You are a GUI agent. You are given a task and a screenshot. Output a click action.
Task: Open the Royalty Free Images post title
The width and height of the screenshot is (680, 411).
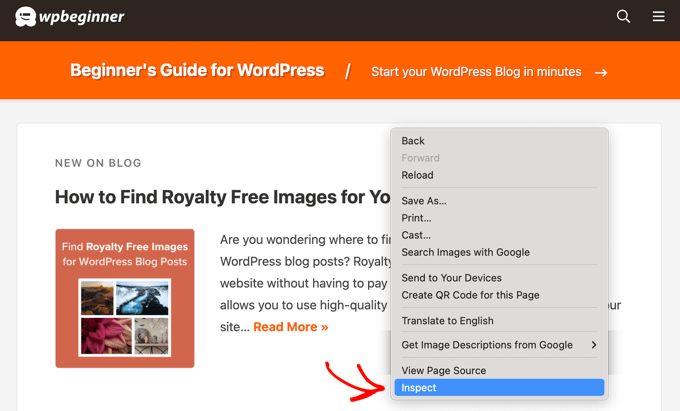222,197
